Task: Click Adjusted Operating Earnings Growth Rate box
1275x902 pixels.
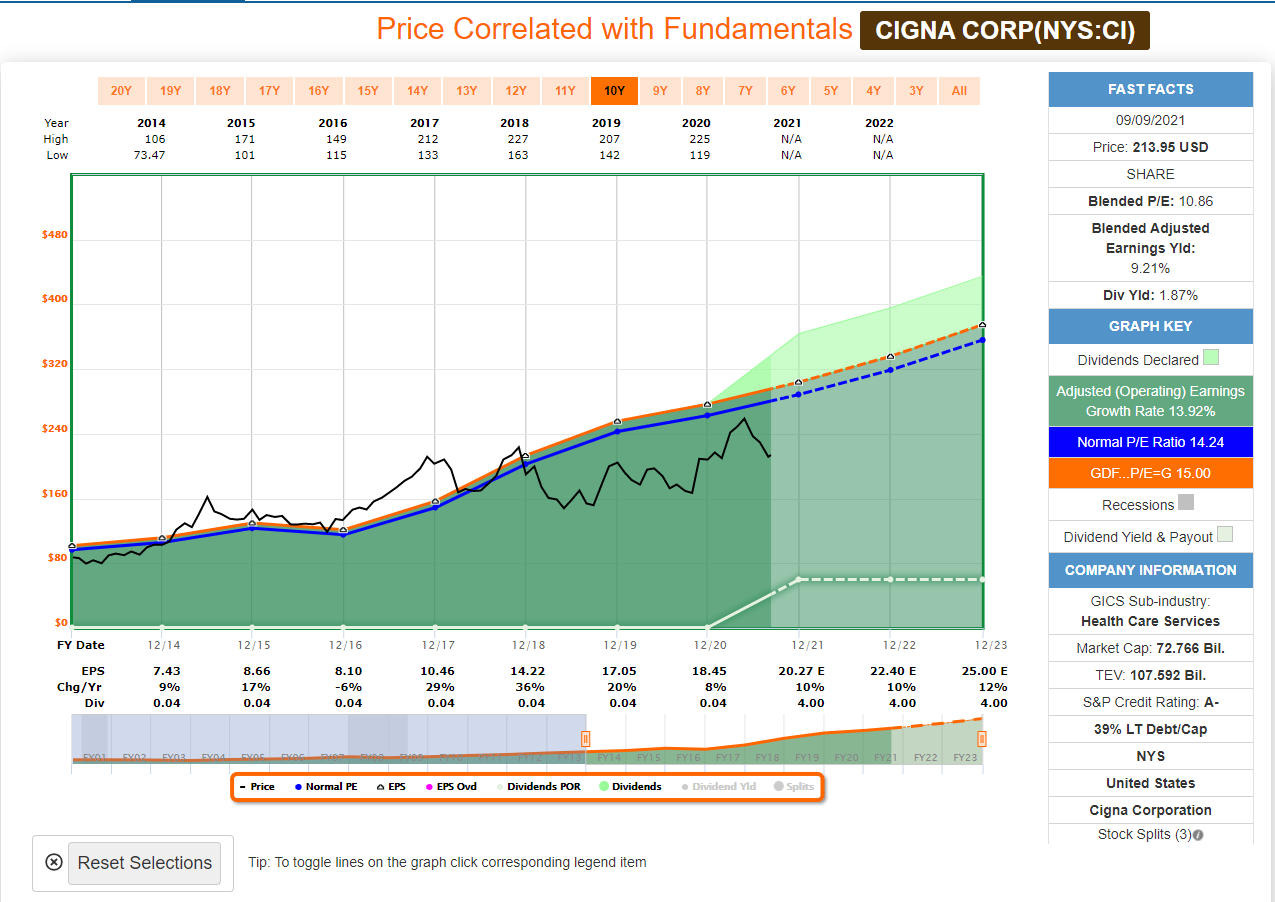Action: 1150,401
